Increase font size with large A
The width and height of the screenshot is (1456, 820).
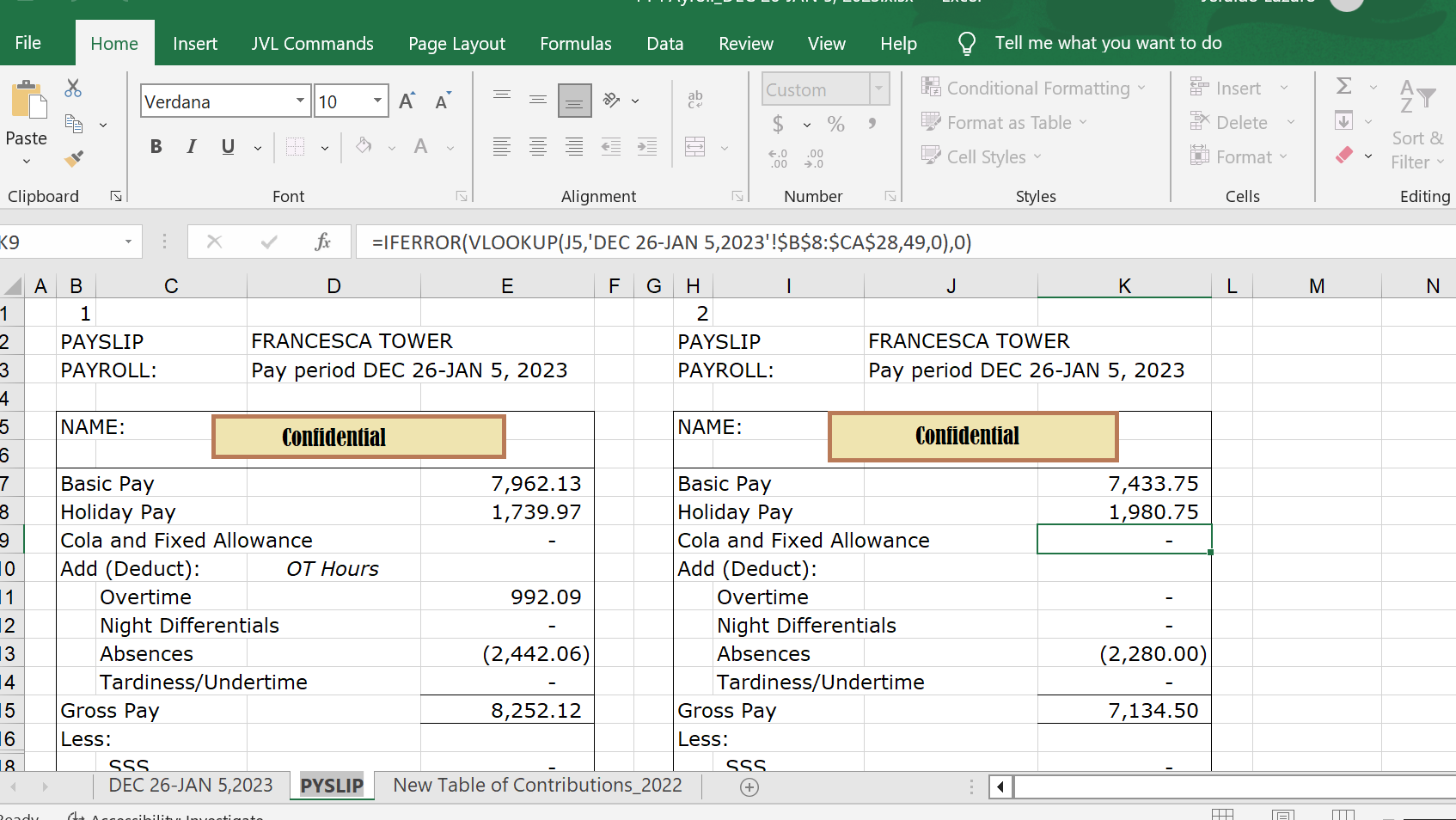click(x=407, y=101)
